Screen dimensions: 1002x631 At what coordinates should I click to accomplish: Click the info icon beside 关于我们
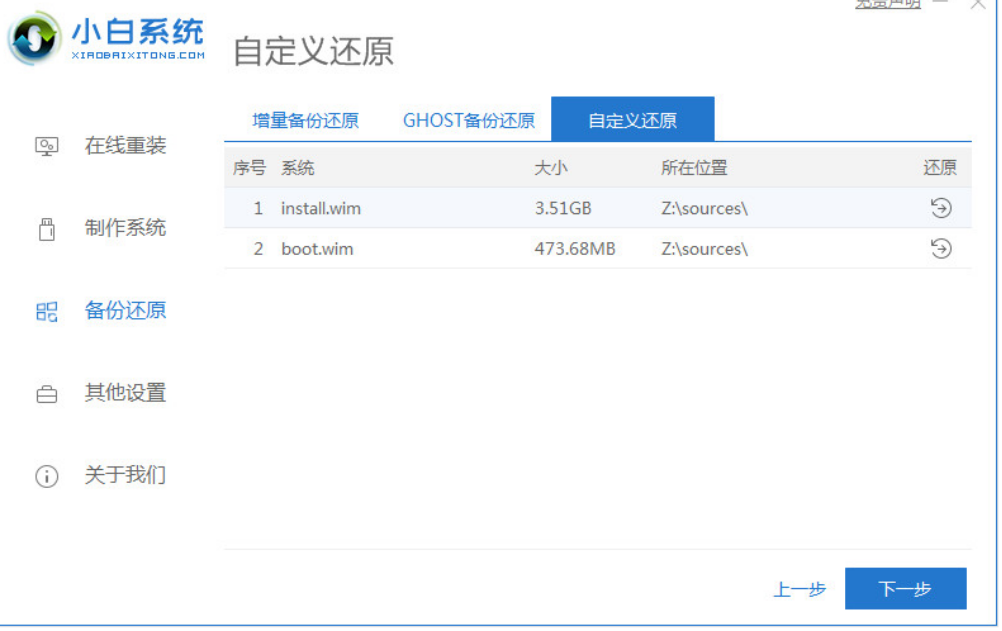pos(47,476)
